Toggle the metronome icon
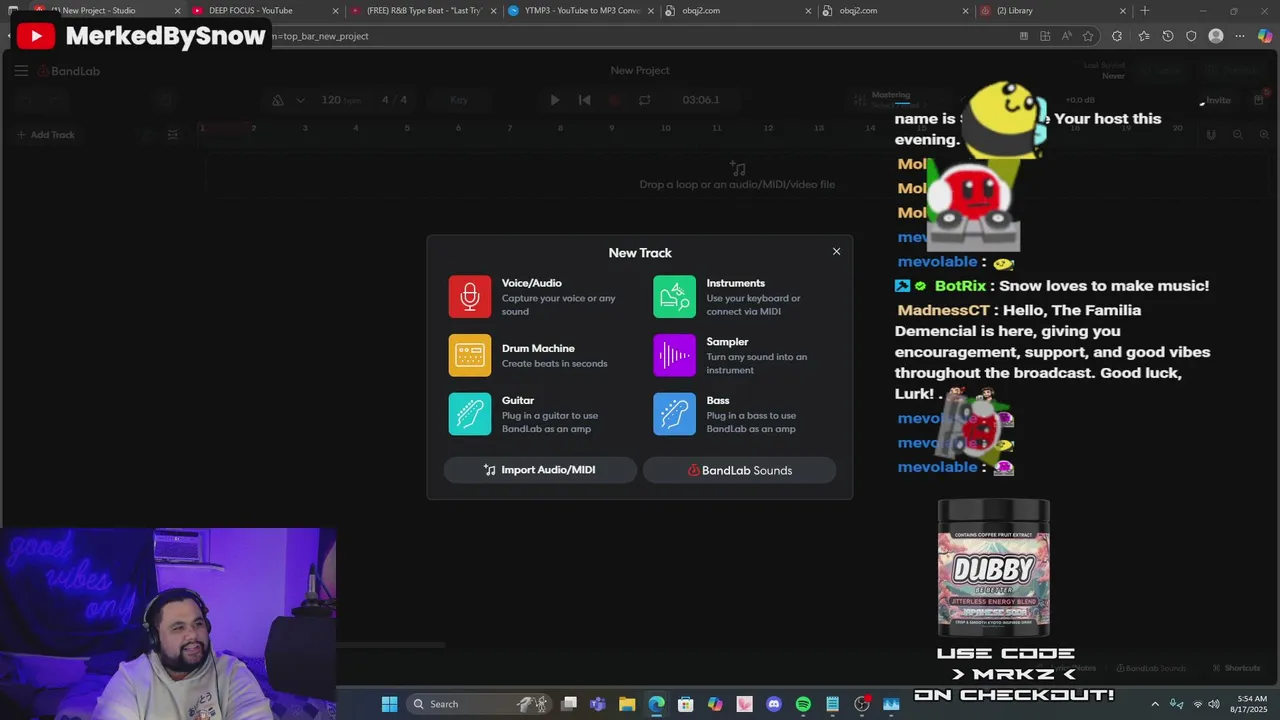 coord(278,100)
